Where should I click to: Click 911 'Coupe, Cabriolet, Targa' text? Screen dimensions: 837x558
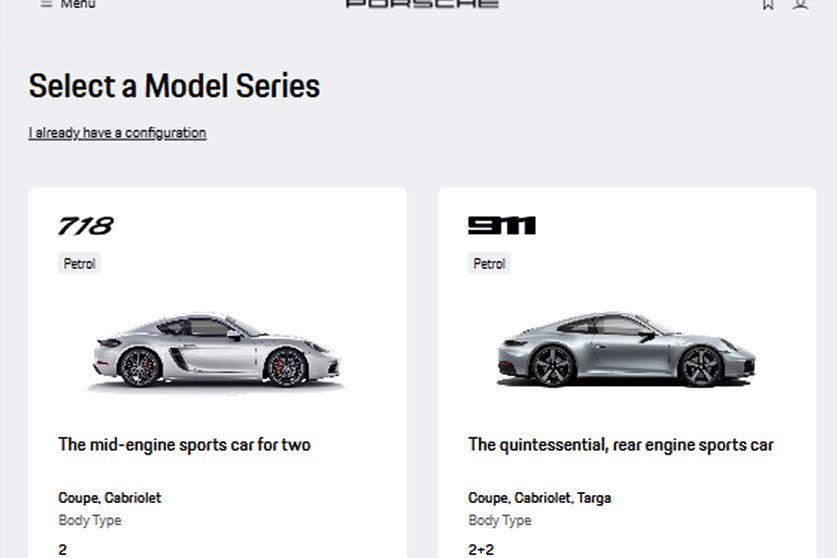(x=540, y=498)
